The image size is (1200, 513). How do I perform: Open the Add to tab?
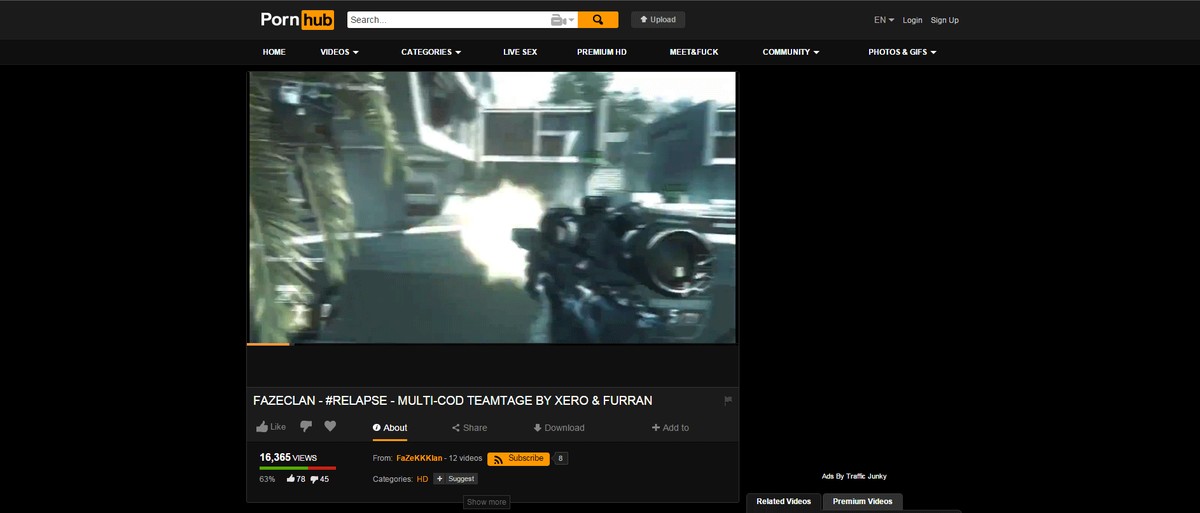(670, 428)
